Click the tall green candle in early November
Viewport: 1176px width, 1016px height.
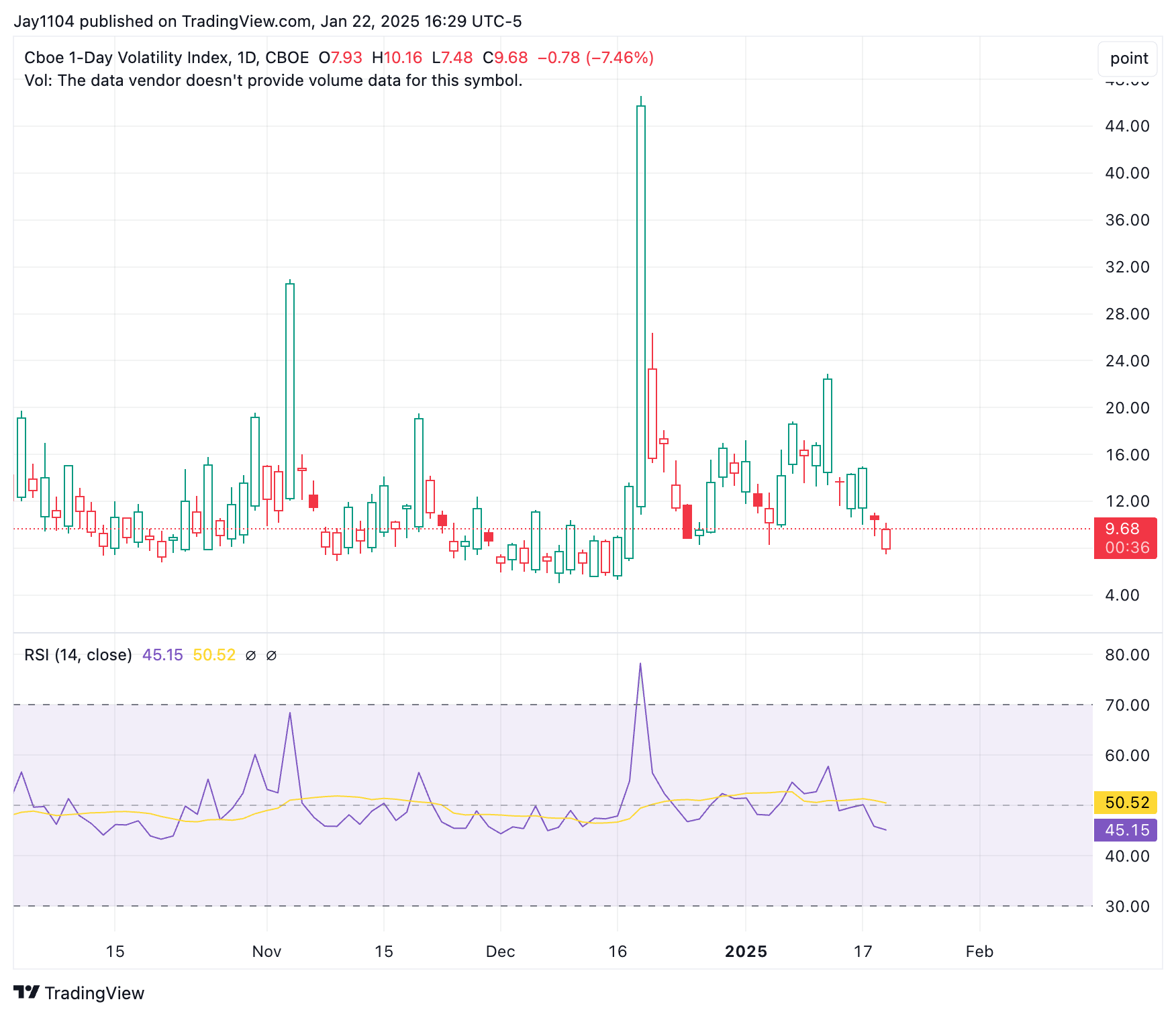coord(290,391)
